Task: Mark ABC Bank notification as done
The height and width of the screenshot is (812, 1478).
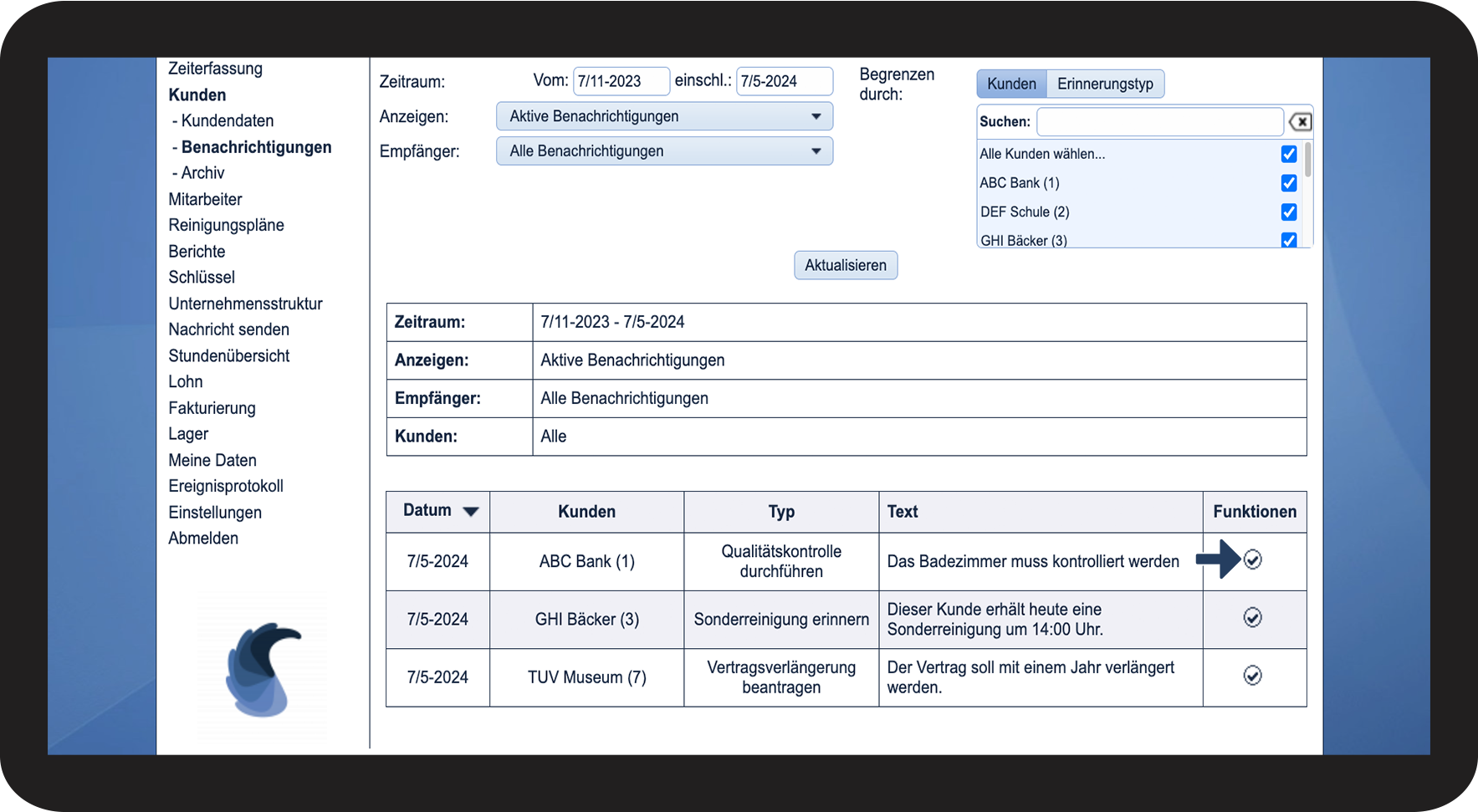Action: point(1252,560)
